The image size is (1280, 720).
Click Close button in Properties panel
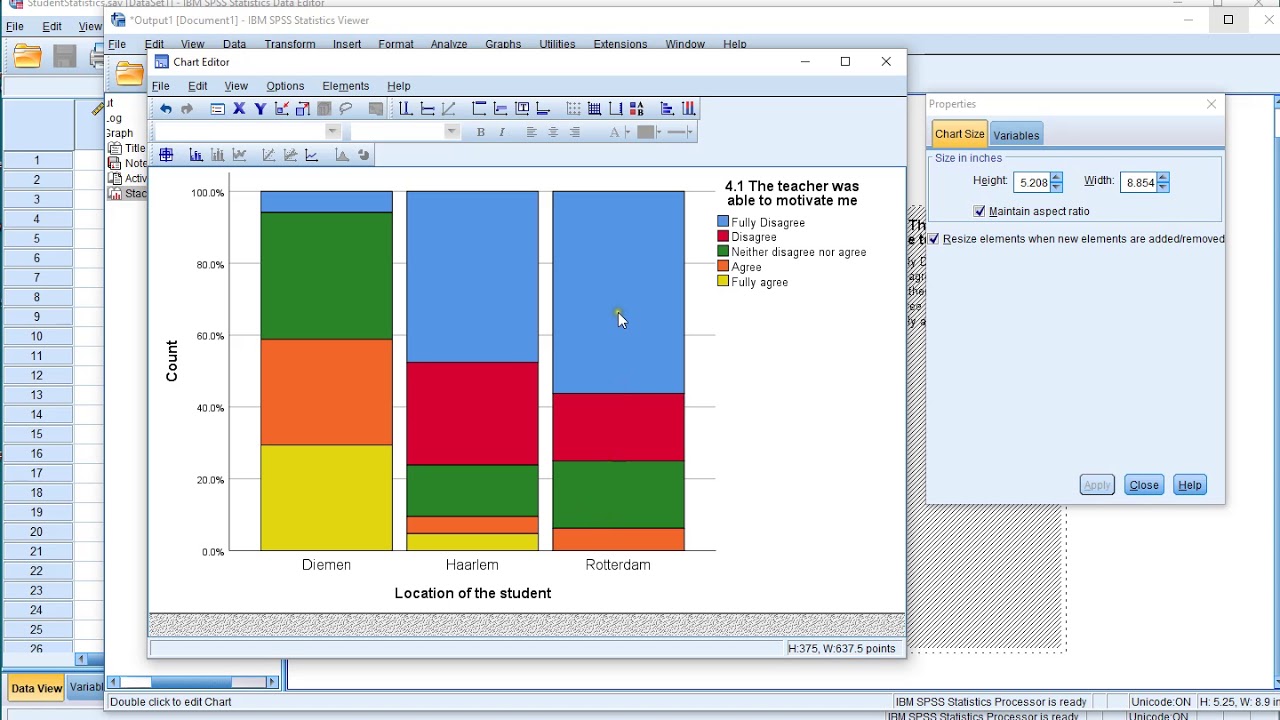pos(1144,485)
